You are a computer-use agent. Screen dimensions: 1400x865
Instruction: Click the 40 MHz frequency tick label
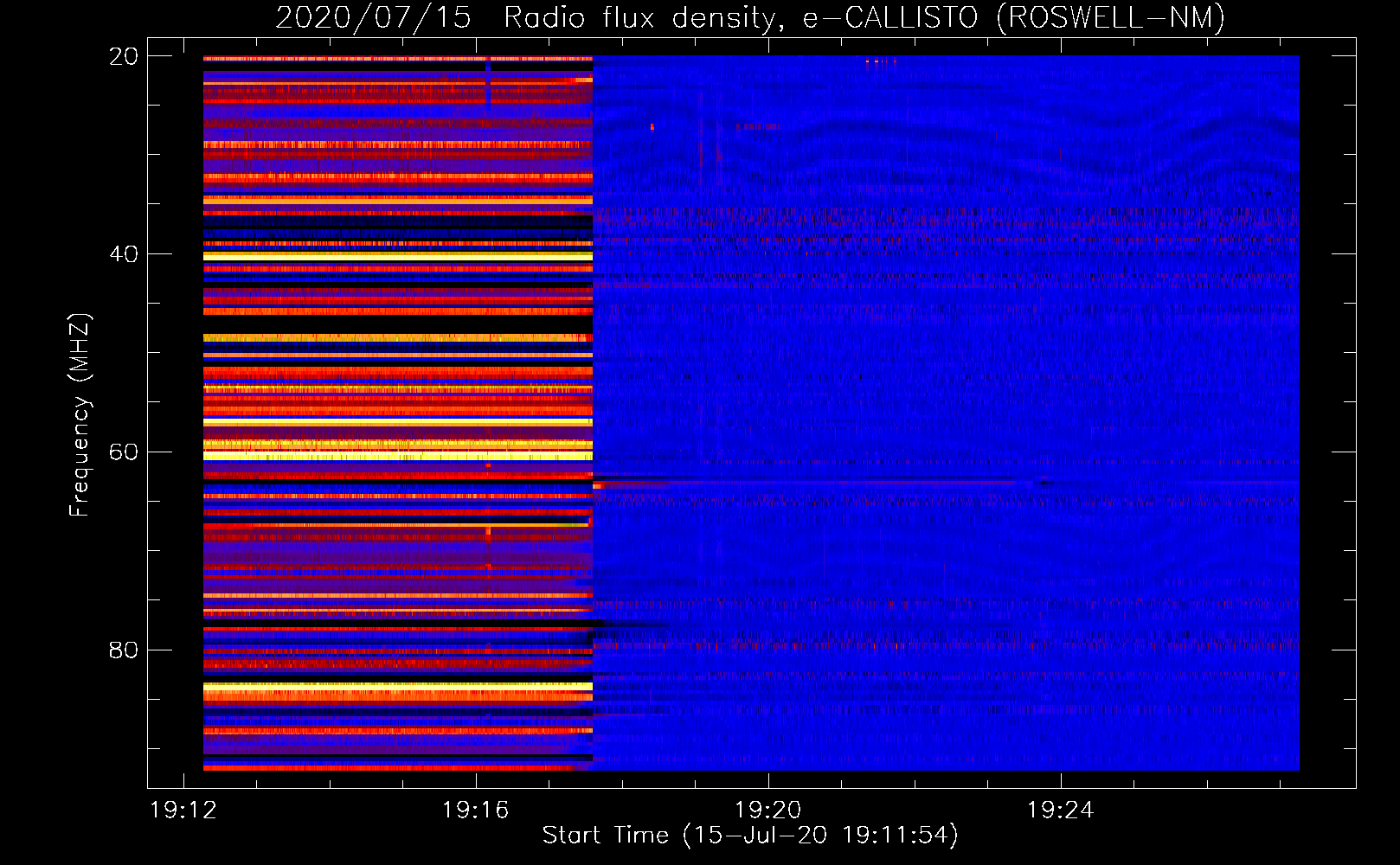(124, 254)
